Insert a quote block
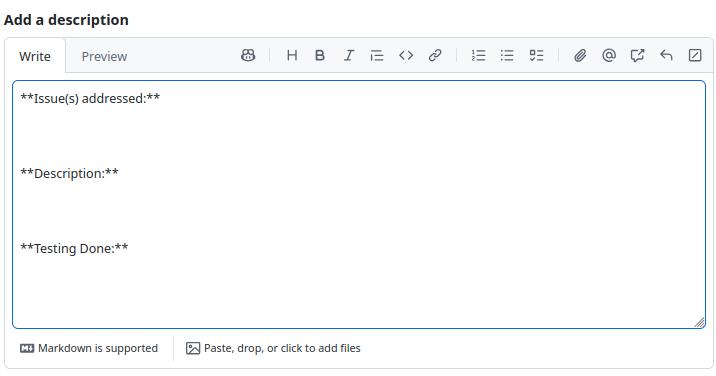Screen dimensions: 716x376 (377, 56)
